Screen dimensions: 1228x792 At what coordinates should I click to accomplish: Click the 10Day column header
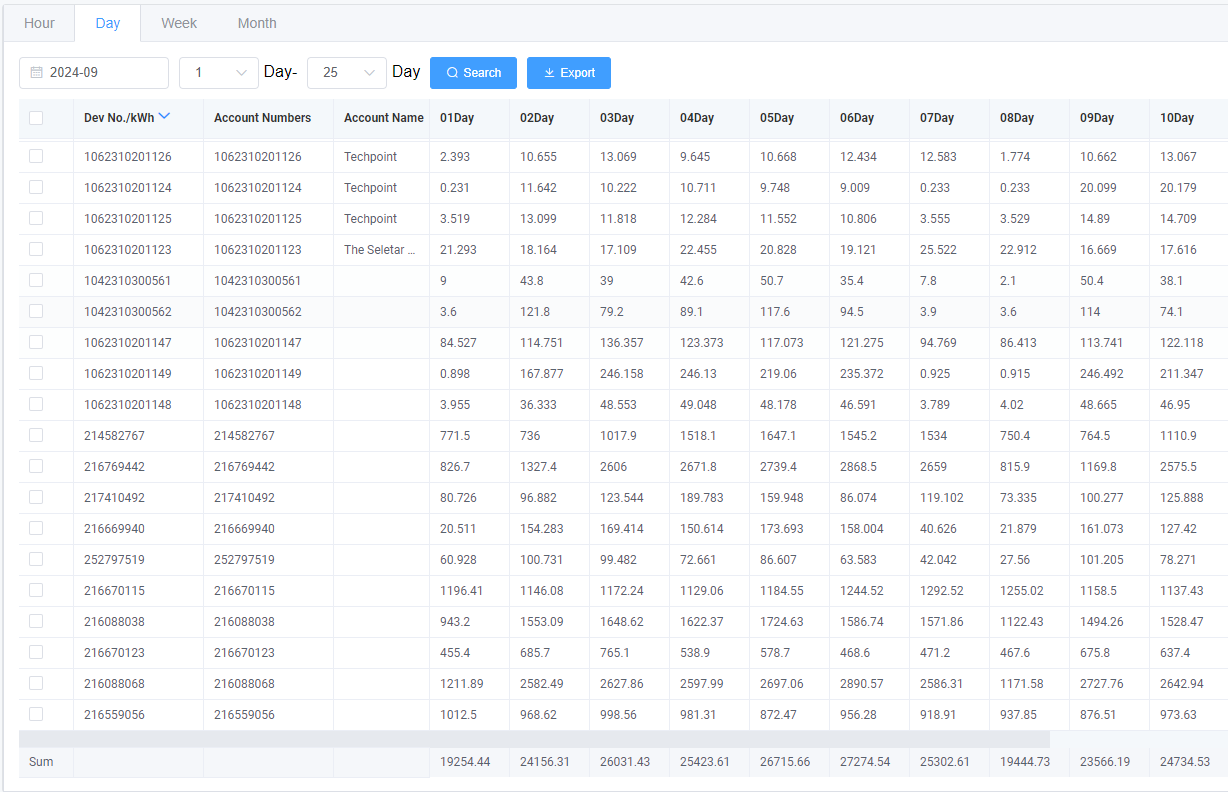(x=1177, y=118)
